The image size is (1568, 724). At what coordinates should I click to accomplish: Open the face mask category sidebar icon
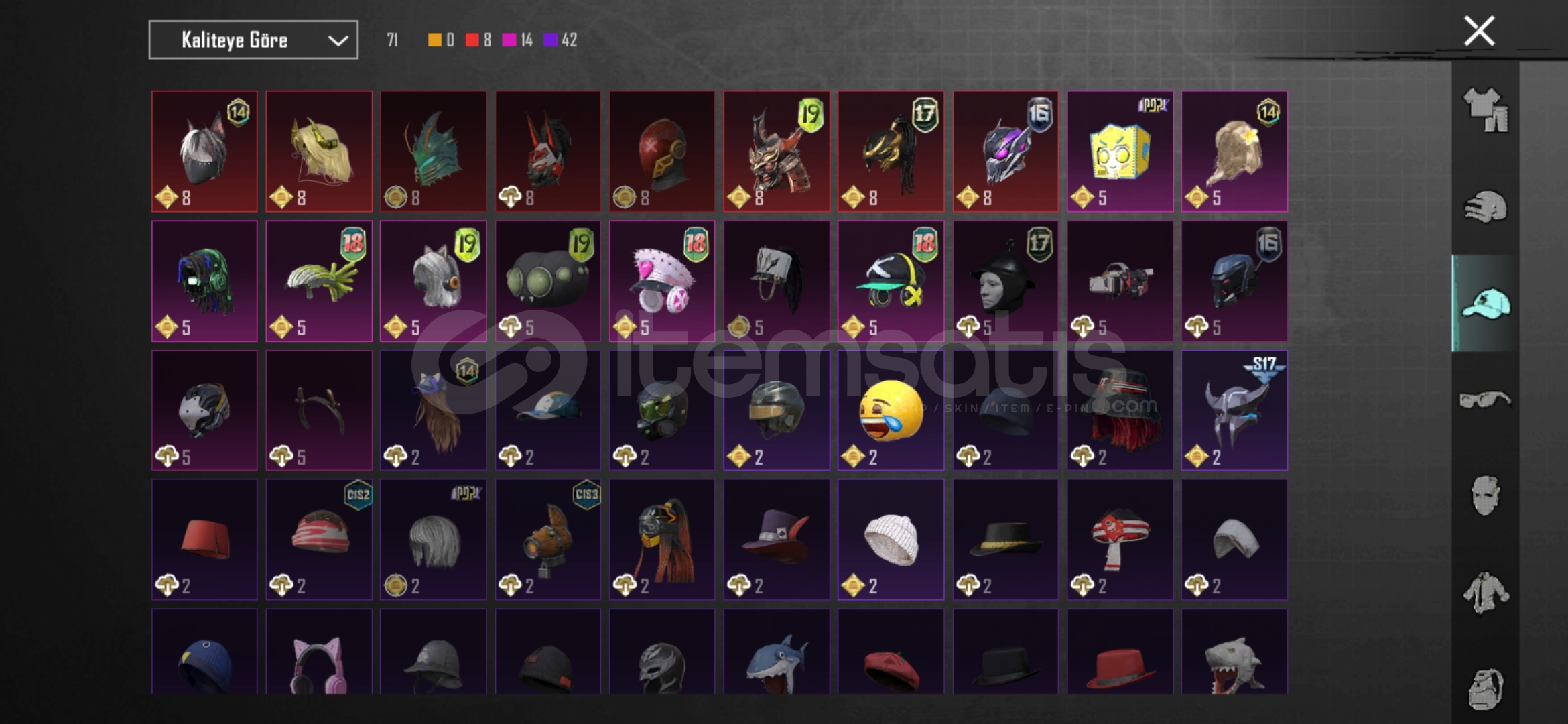tap(1486, 496)
